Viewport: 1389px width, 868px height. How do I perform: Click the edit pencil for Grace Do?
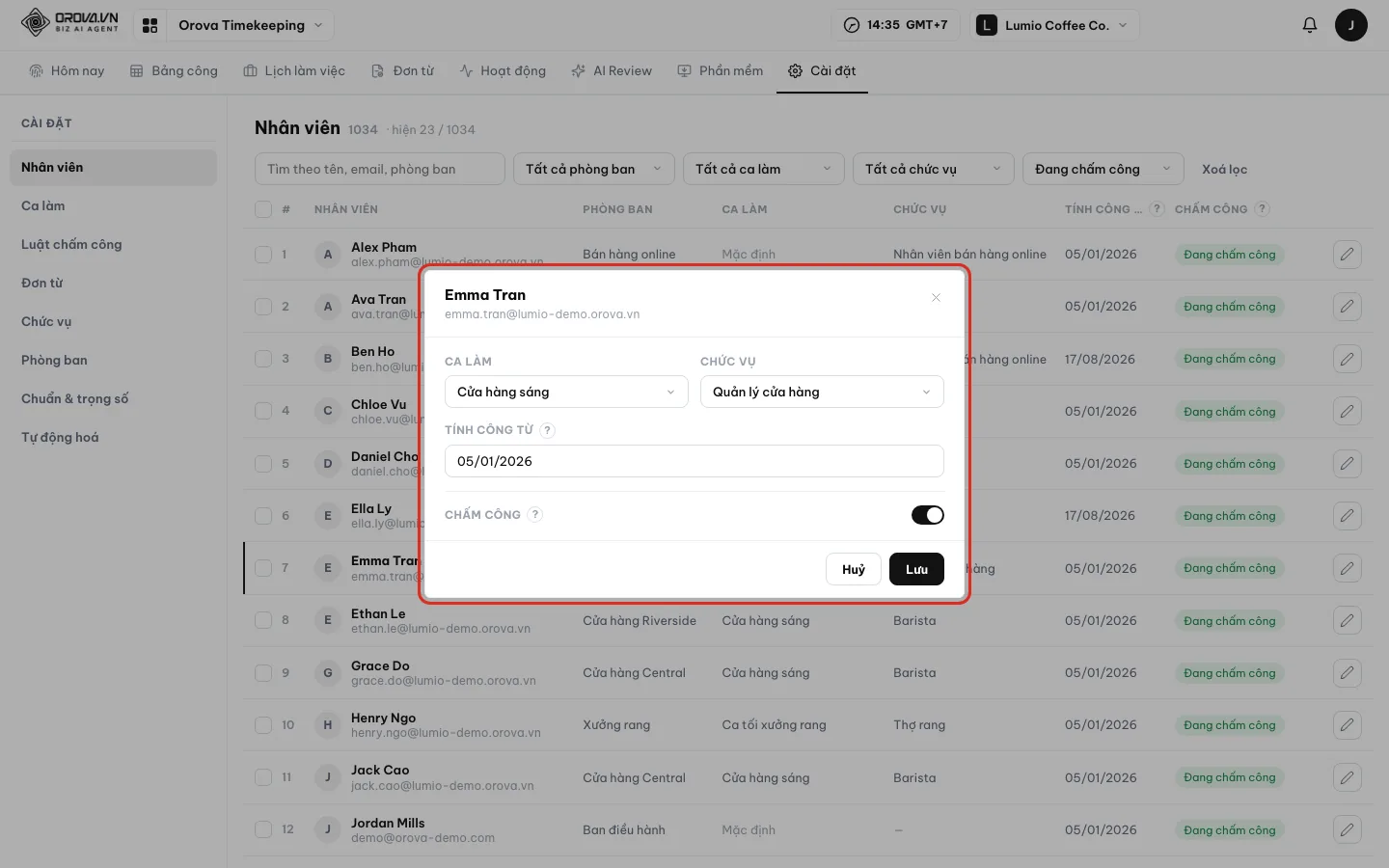pos(1347,672)
